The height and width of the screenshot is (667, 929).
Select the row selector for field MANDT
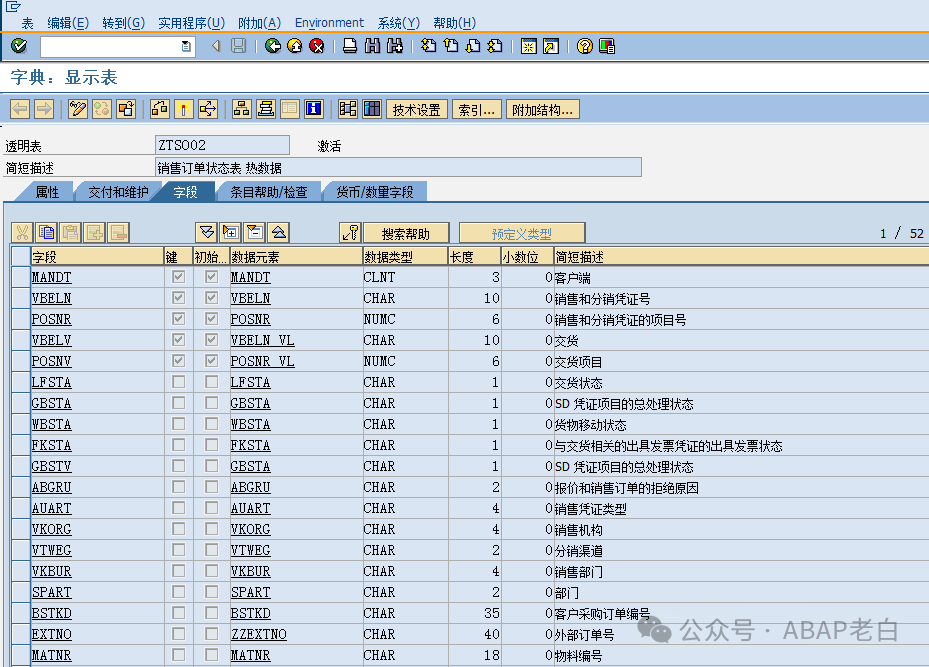[x=21, y=277]
